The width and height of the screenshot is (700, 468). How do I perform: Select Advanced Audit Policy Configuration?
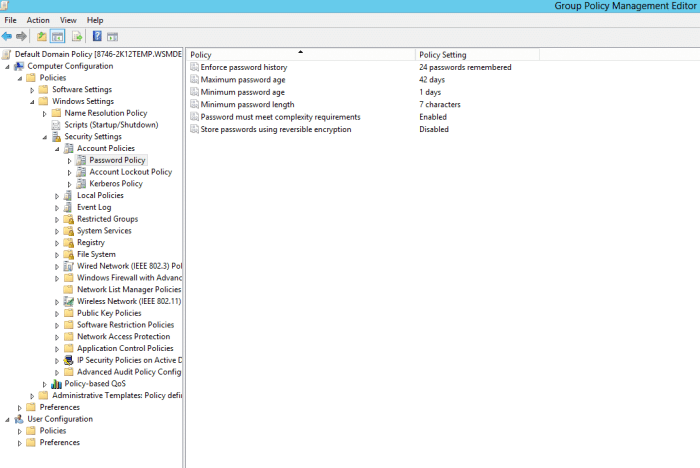(129, 372)
